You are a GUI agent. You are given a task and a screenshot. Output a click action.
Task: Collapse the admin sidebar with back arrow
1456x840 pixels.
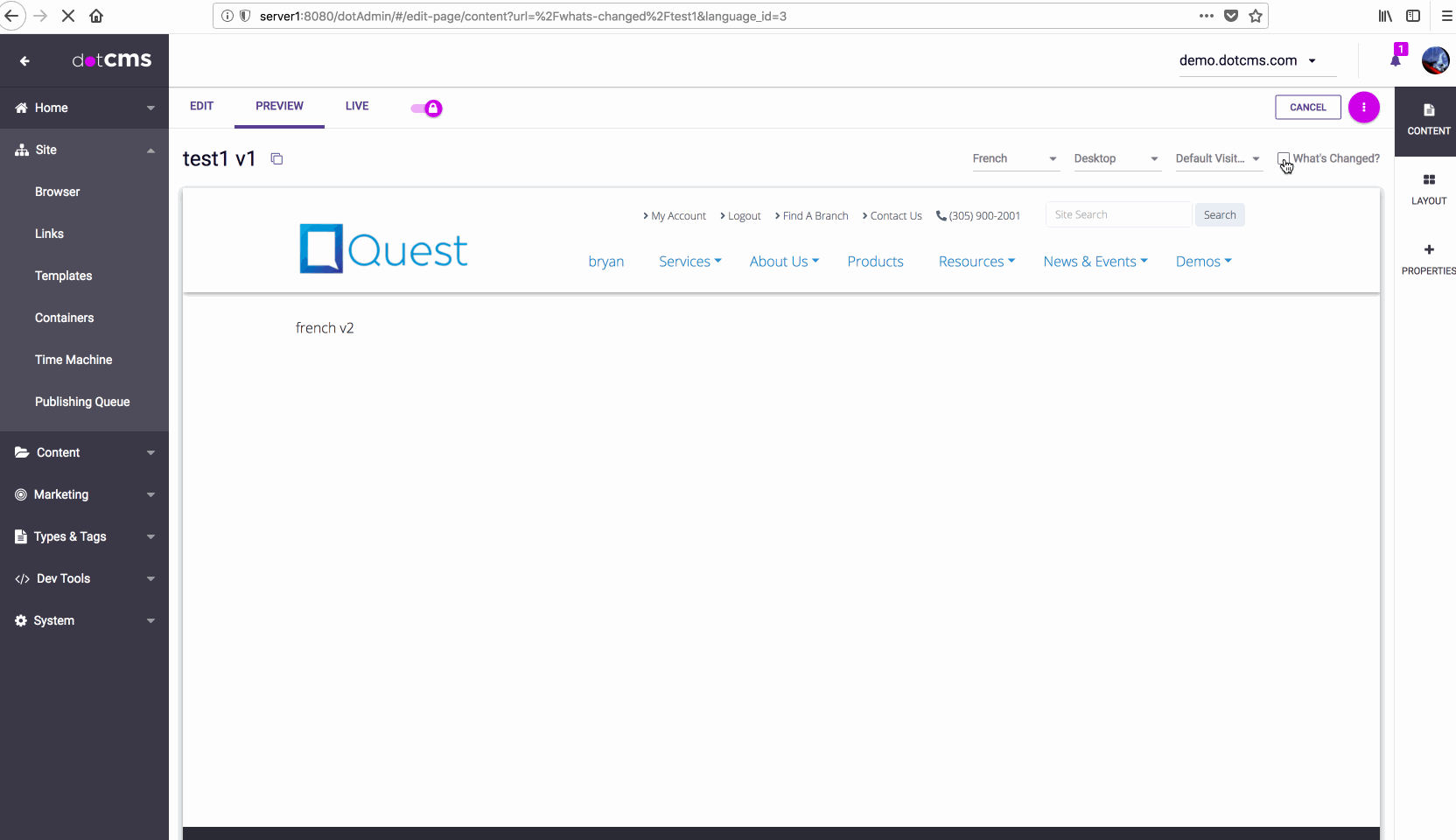[x=24, y=60]
